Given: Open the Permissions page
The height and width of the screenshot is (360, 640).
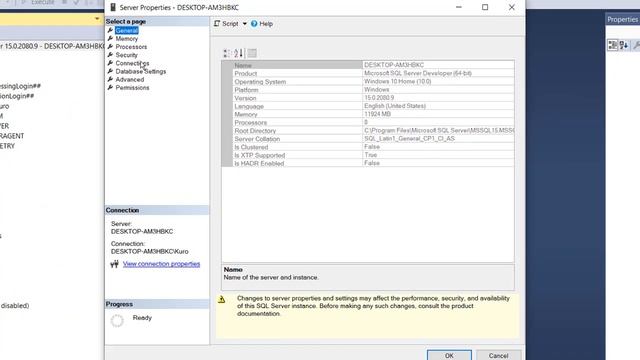Looking at the screenshot, I should pyautogui.click(x=132, y=88).
